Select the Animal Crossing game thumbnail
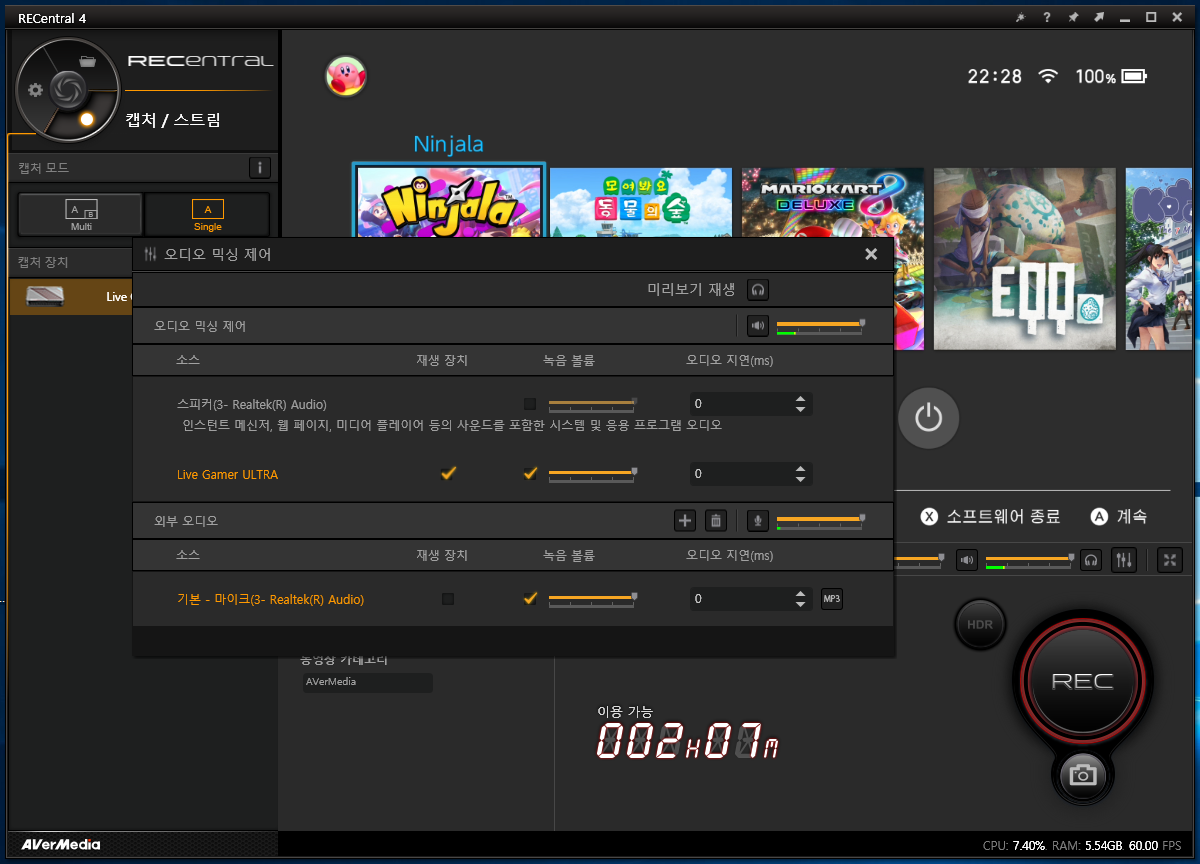This screenshot has width=1200, height=864. click(x=641, y=203)
